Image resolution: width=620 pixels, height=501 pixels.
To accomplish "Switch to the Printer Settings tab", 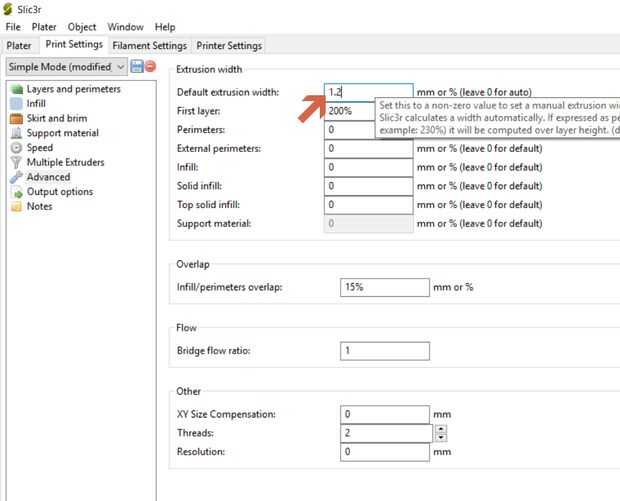I will [229, 45].
